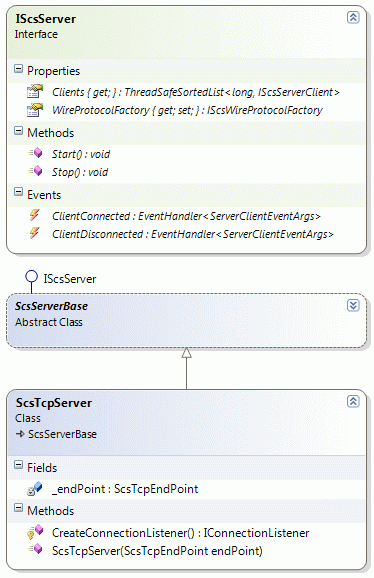
Task: Select the ClientDisconnected event row
Action: click(x=193, y=234)
